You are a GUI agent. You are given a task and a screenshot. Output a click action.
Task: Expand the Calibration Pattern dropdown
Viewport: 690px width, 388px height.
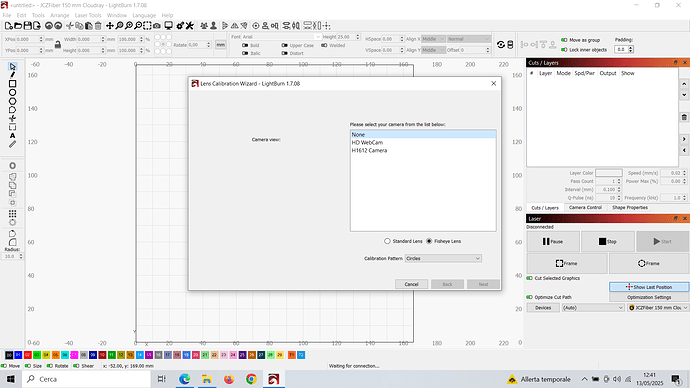coord(443,258)
